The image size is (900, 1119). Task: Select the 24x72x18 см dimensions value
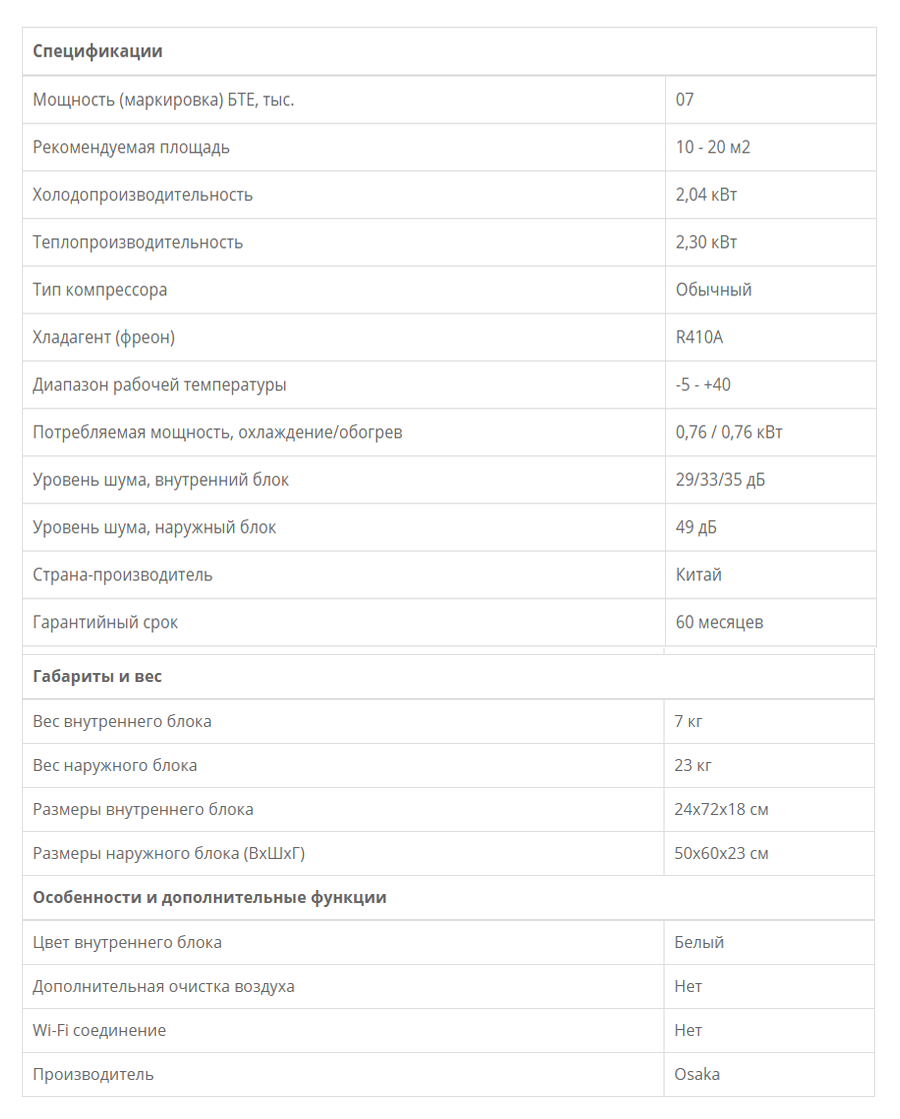(722, 810)
